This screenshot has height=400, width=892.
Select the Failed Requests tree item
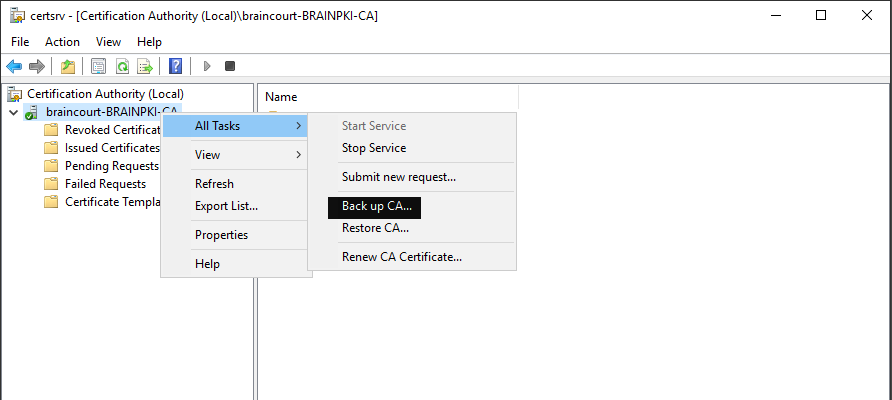pyautogui.click(x=105, y=184)
